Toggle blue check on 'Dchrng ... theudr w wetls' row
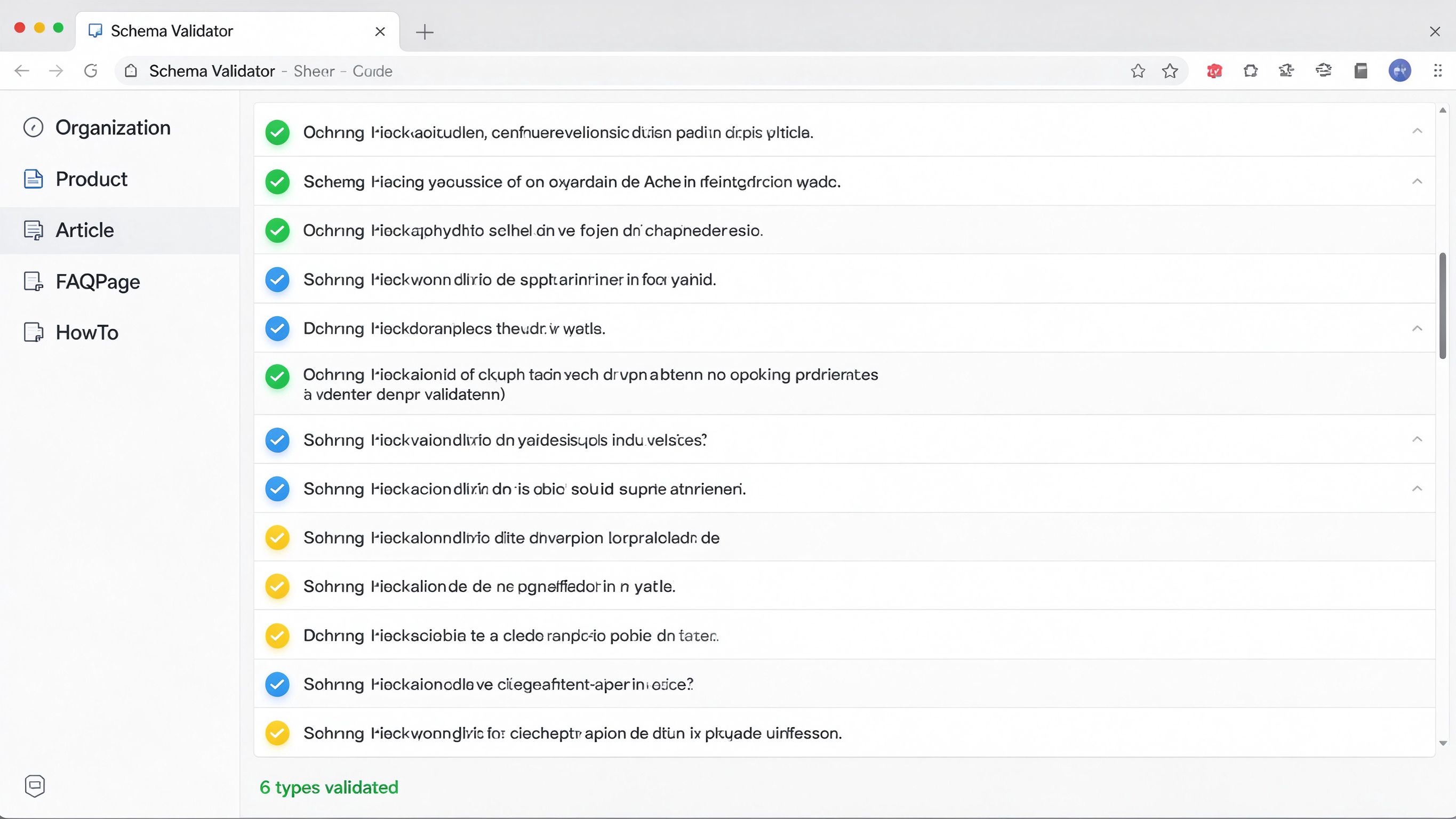 [277, 328]
